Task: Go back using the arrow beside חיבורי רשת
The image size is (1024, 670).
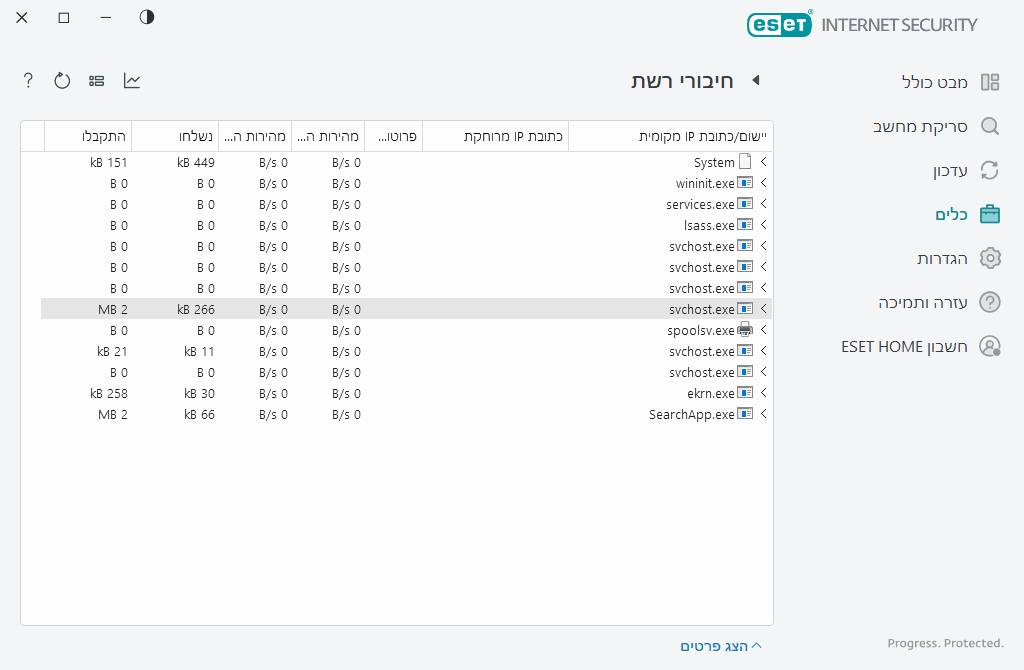Action: (x=756, y=81)
